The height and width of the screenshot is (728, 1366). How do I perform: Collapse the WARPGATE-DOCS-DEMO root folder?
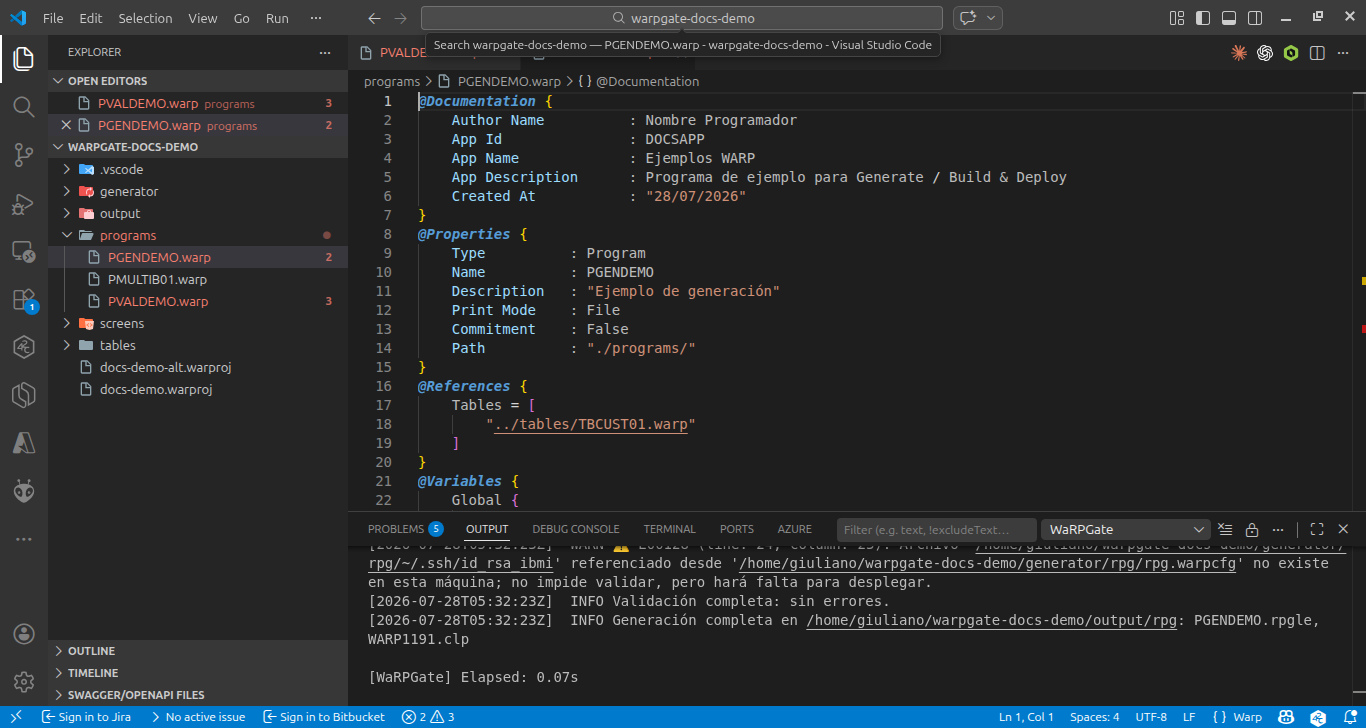point(198,147)
